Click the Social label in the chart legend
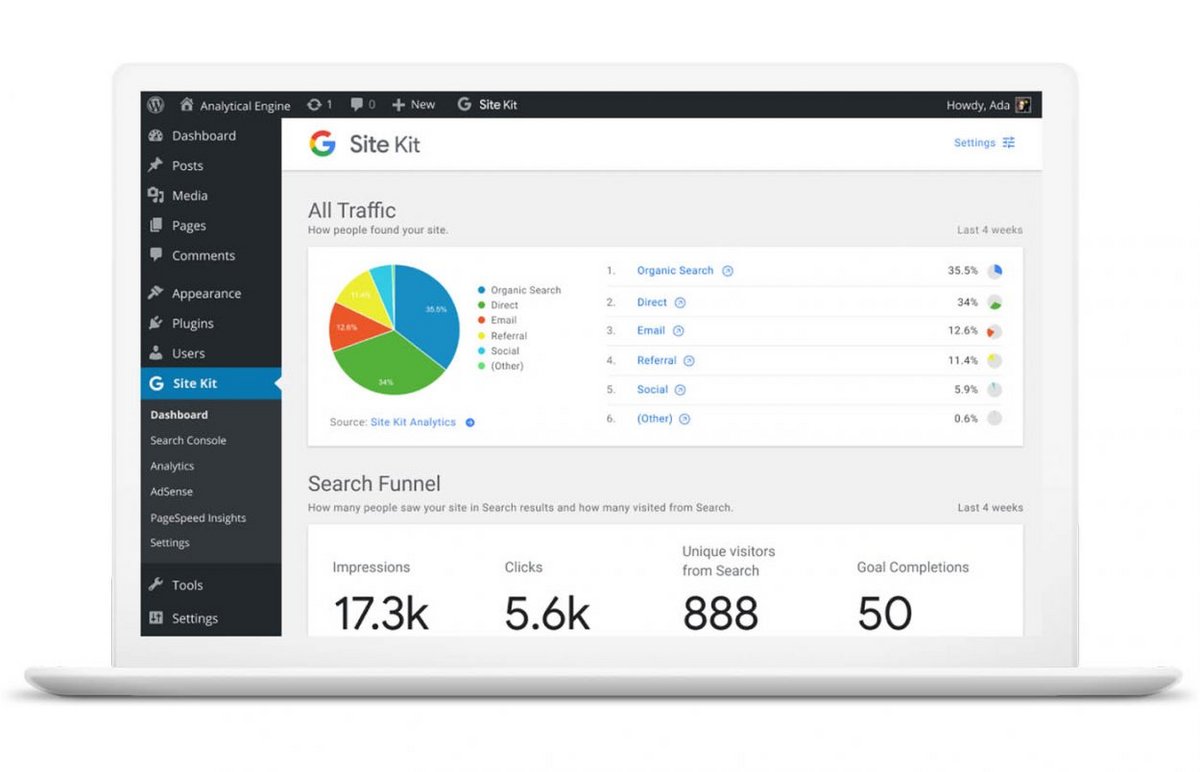Viewport: 1200px width, 772px height. coord(505,351)
